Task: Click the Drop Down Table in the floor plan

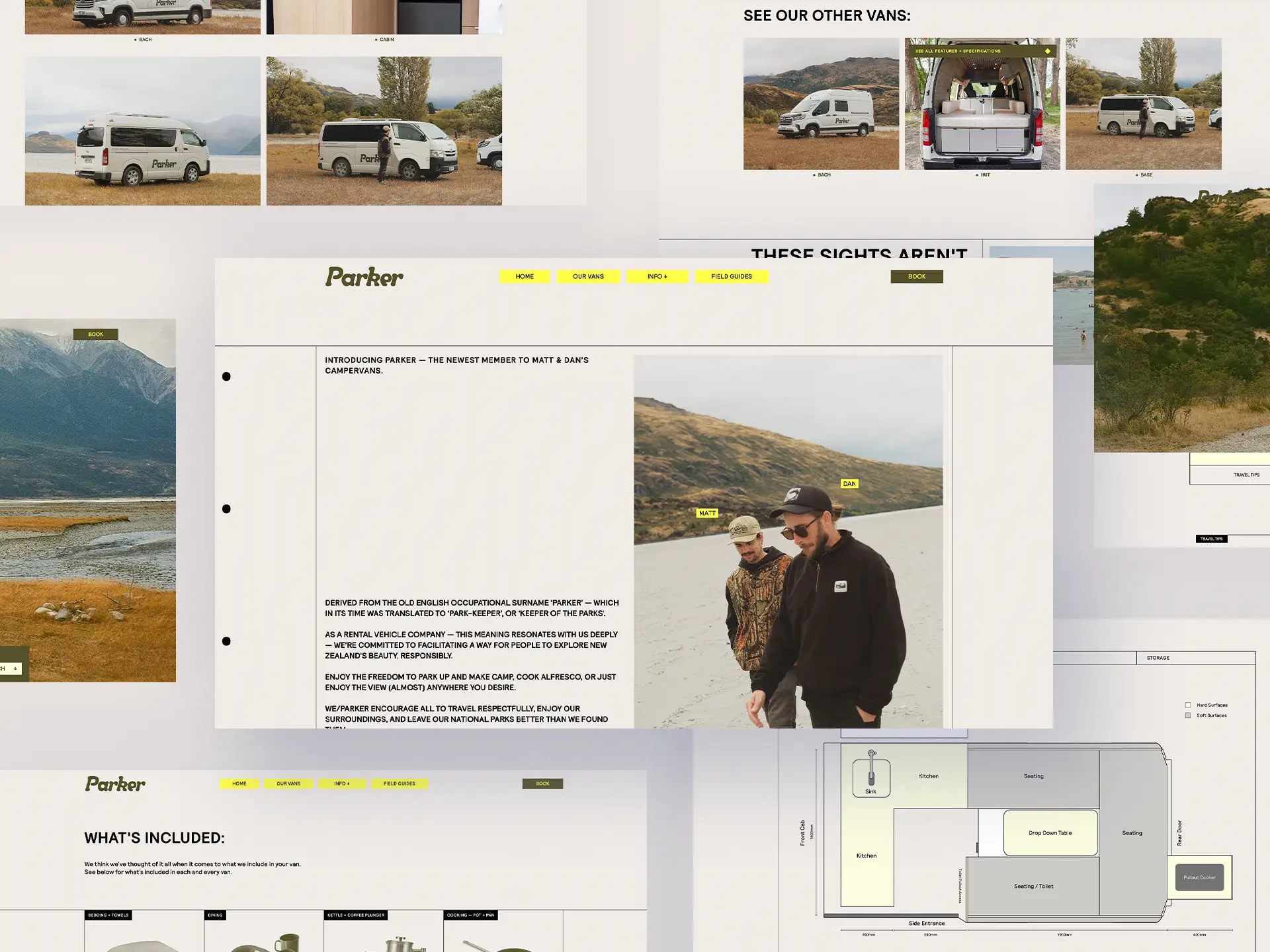Action: [x=1050, y=833]
